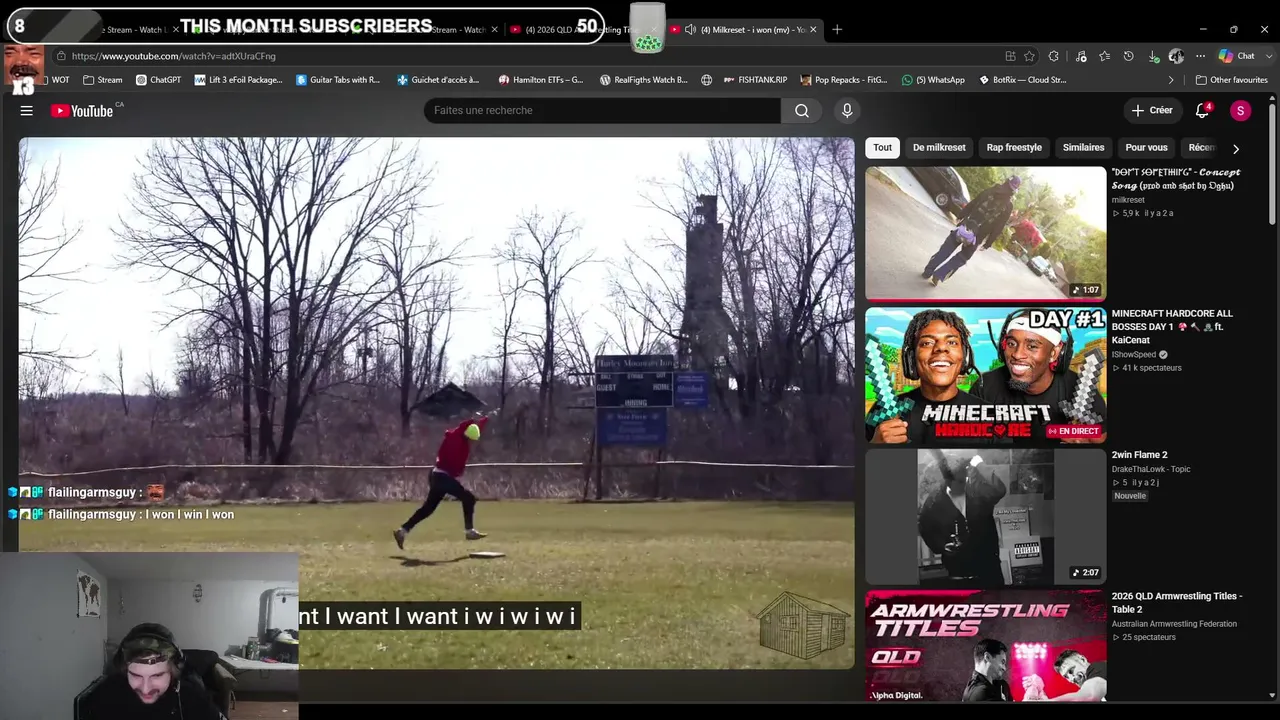Open the Hamilton ETFs bookmark
The height and width of the screenshot is (720, 1280).
(541, 80)
